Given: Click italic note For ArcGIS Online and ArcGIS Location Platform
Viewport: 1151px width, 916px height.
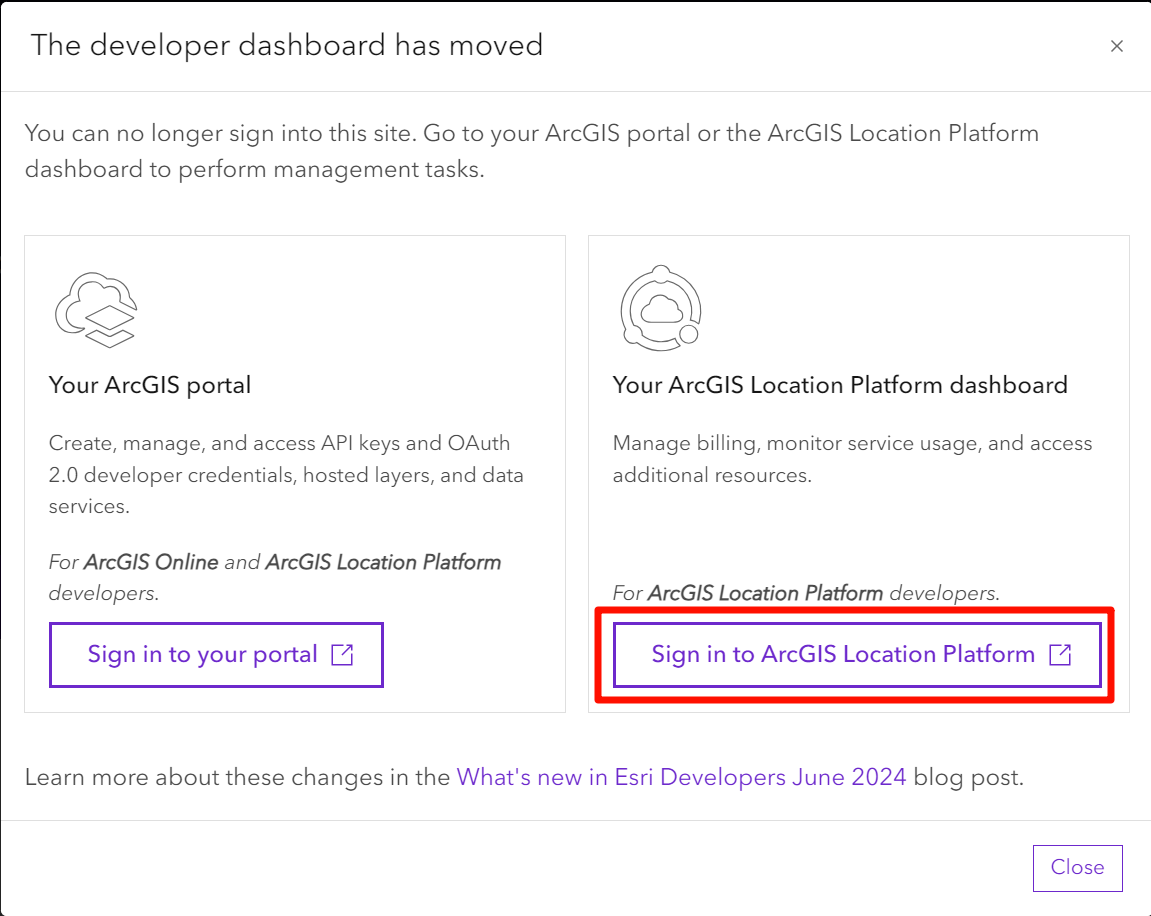Looking at the screenshot, I should point(275,577).
